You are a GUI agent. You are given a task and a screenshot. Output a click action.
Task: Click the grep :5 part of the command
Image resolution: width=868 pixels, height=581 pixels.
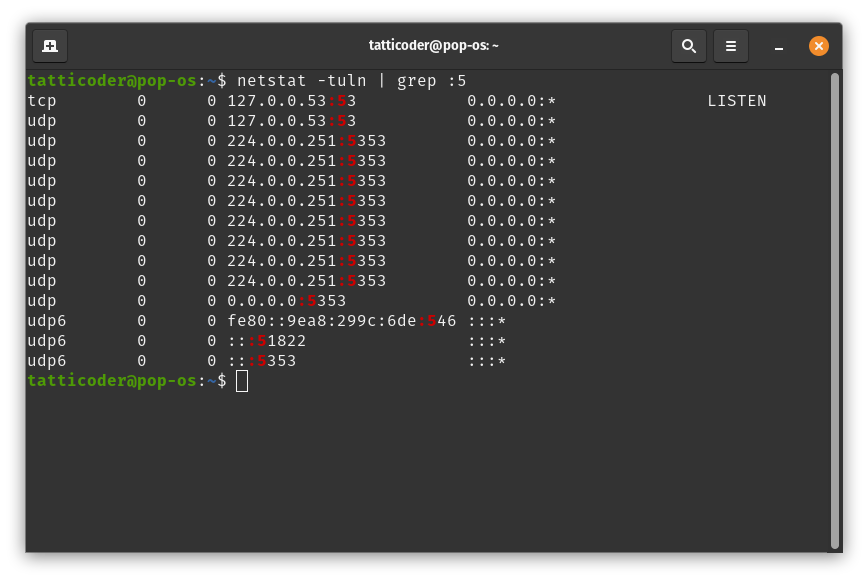point(431,81)
